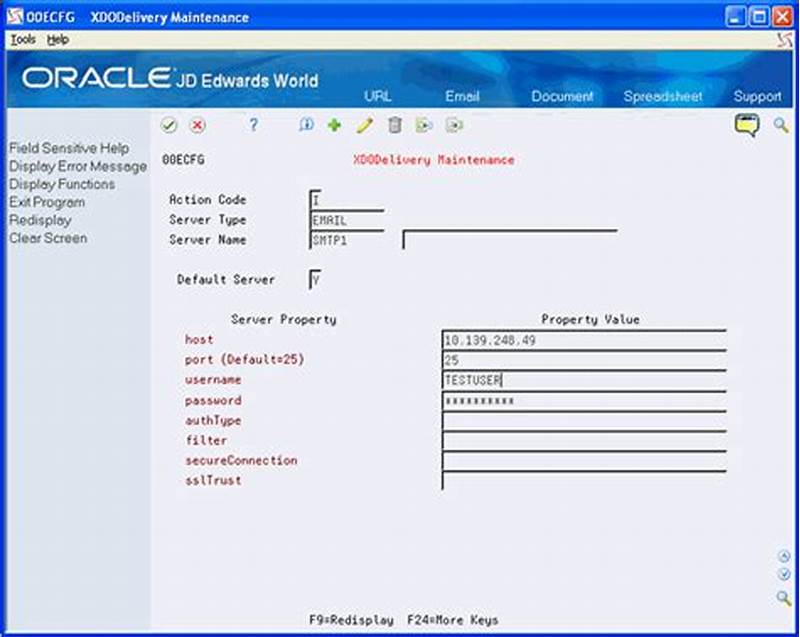800x637 pixels.
Task: Open help using the question mark icon
Action: pos(253,125)
